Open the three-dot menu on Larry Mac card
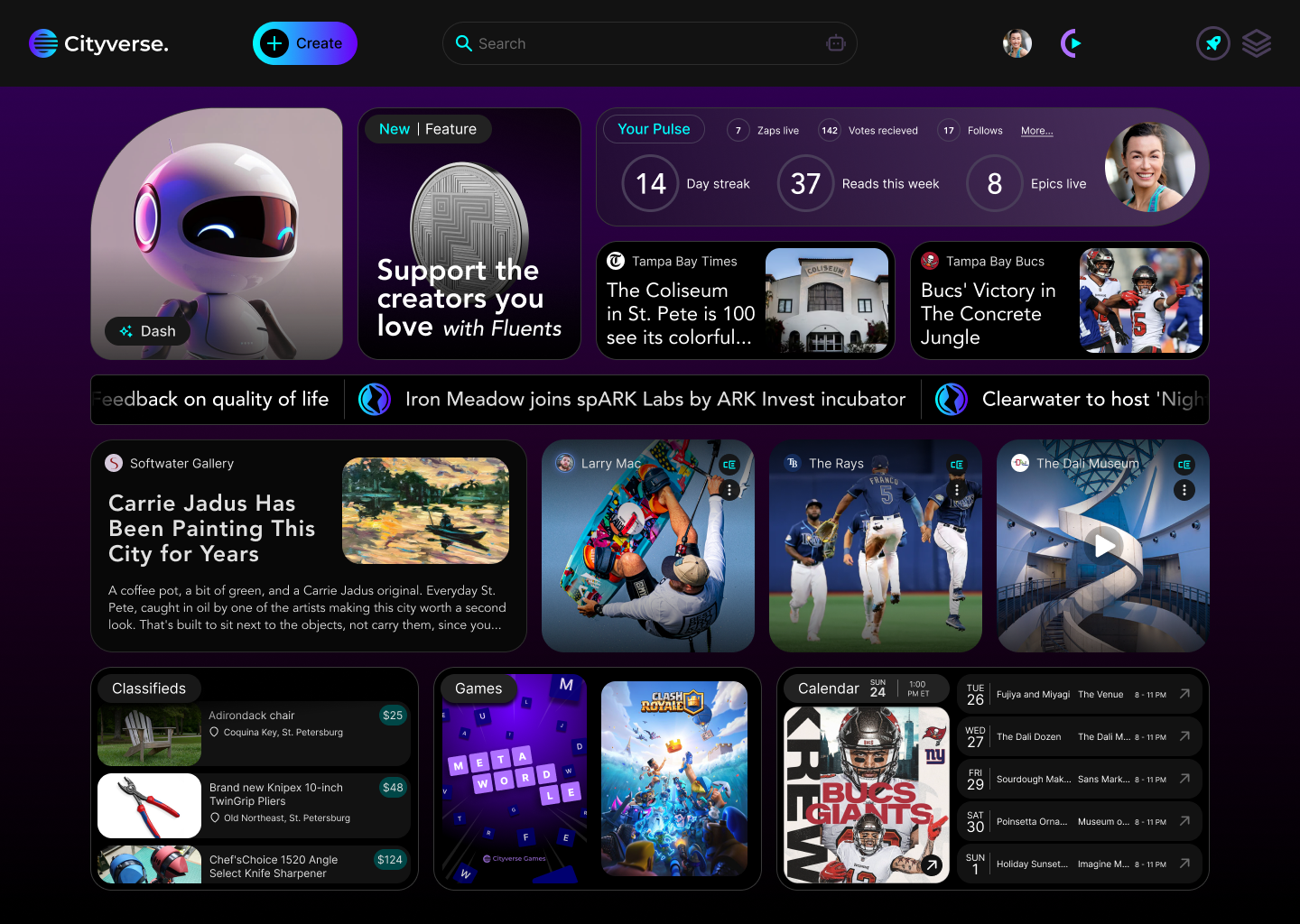This screenshot has width=1300, height=924. pyautogui.click(x=729, y=490)
